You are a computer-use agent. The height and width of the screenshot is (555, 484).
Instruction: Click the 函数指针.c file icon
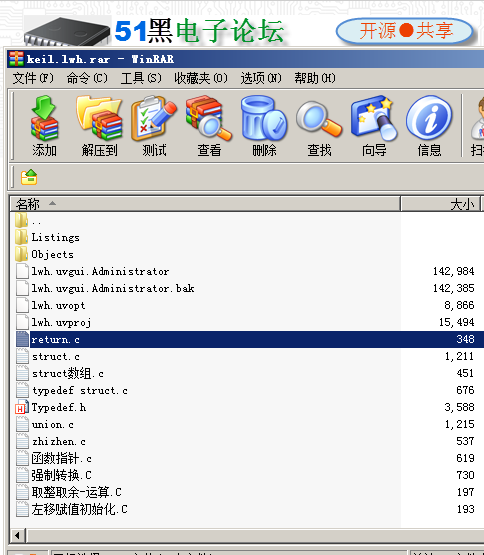[22, 458]
